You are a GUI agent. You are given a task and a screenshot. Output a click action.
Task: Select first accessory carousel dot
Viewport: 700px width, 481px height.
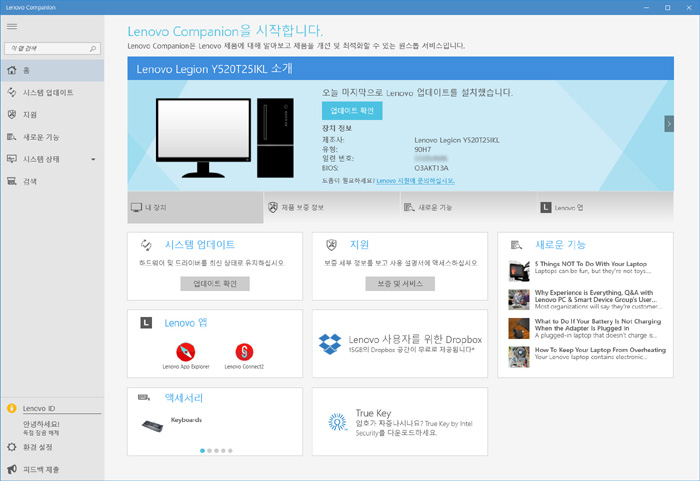click(203, 451)
